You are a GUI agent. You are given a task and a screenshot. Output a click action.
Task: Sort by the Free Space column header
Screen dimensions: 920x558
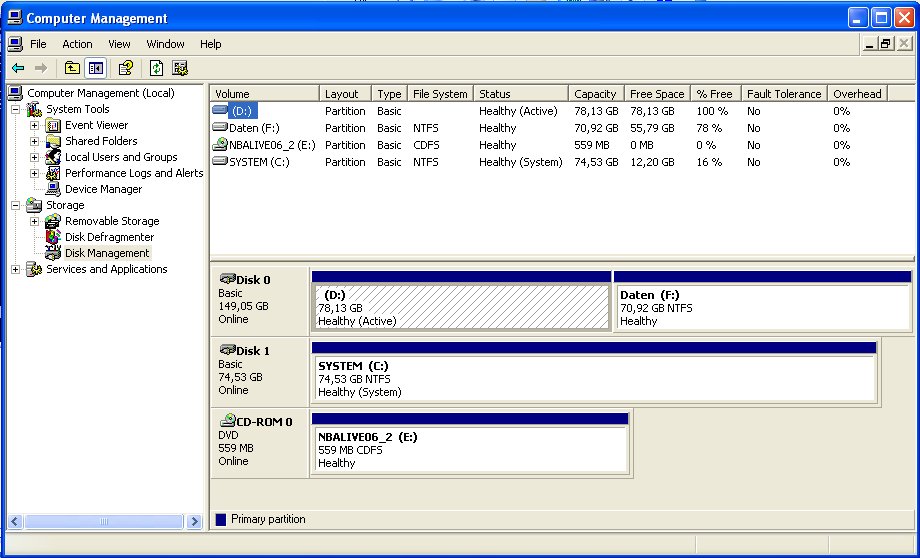[657, 94]
